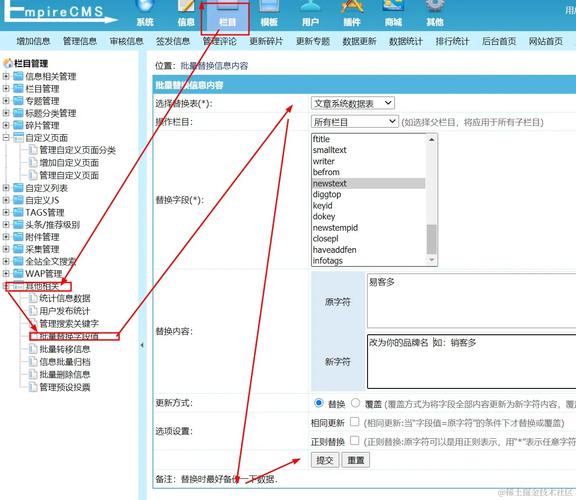This screenshot has height=500, width=576.
Task: Expand the 头条/推荐级别 tree node
Action: (6, 224)
